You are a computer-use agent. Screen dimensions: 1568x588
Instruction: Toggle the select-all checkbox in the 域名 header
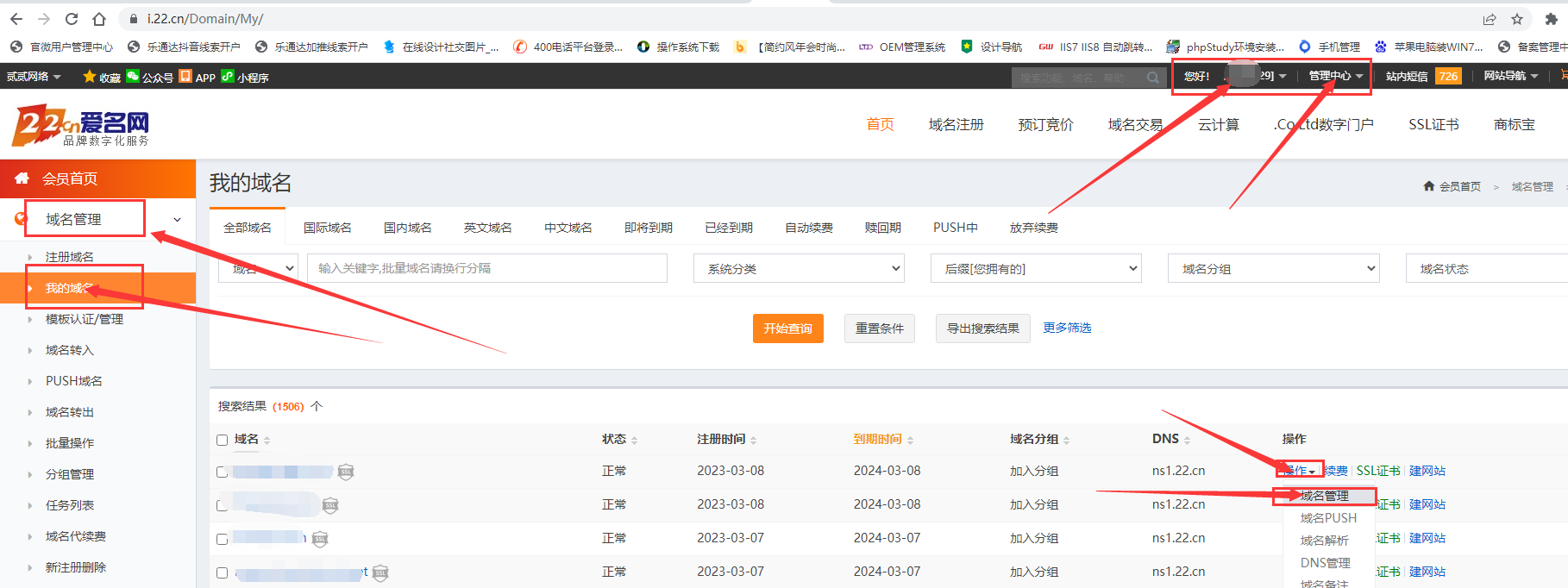point(222,440)
